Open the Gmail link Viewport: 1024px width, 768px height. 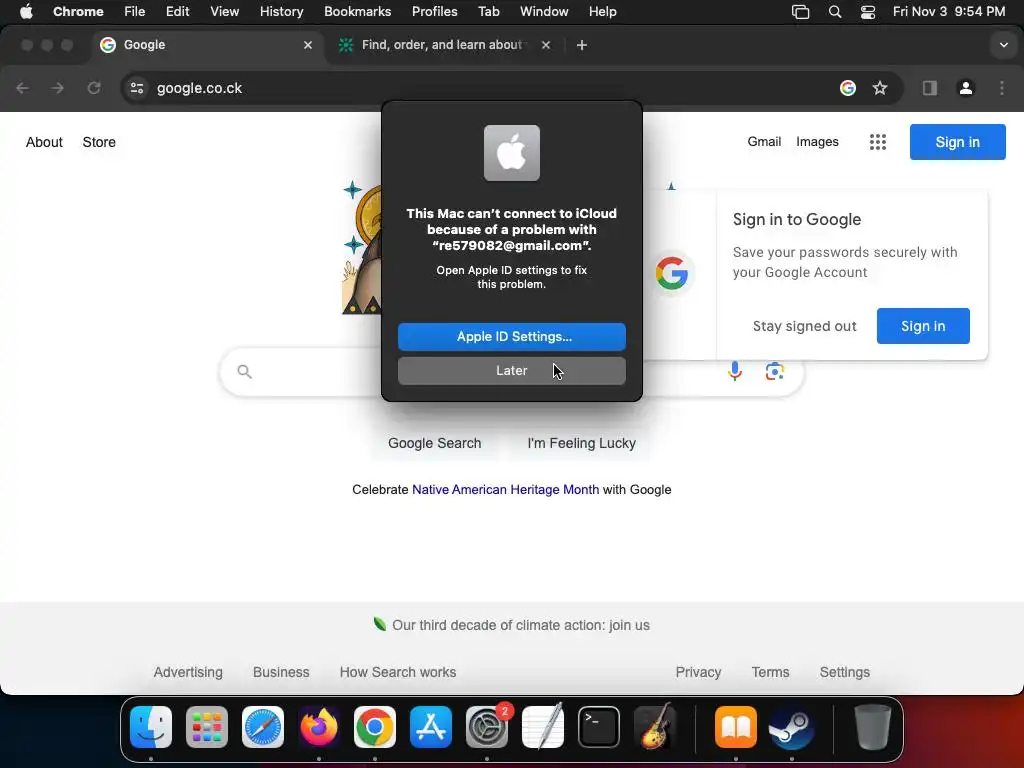[x=764, y=142]
